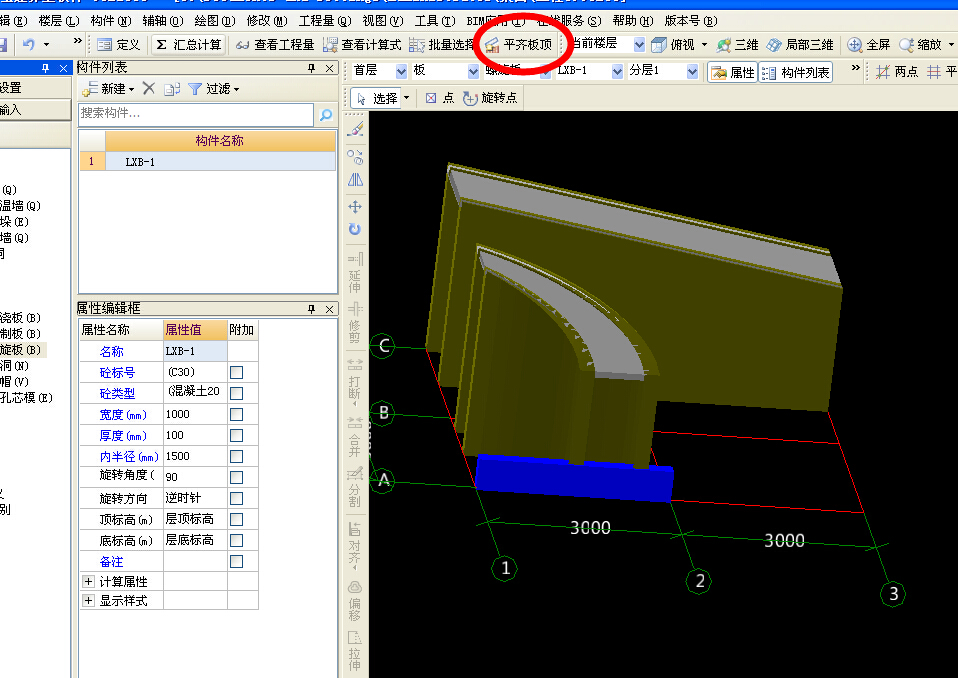Open the 绘图(D) menu

(214, 21)
